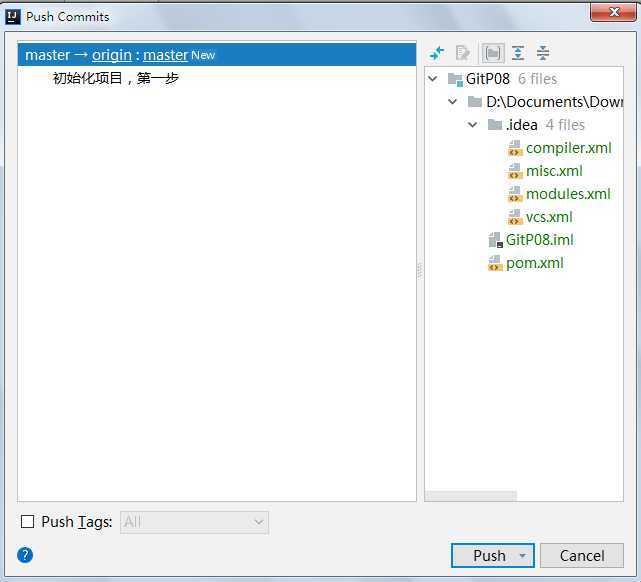Collapse the .idea folder node
The image size is (641, 582).
473,124
